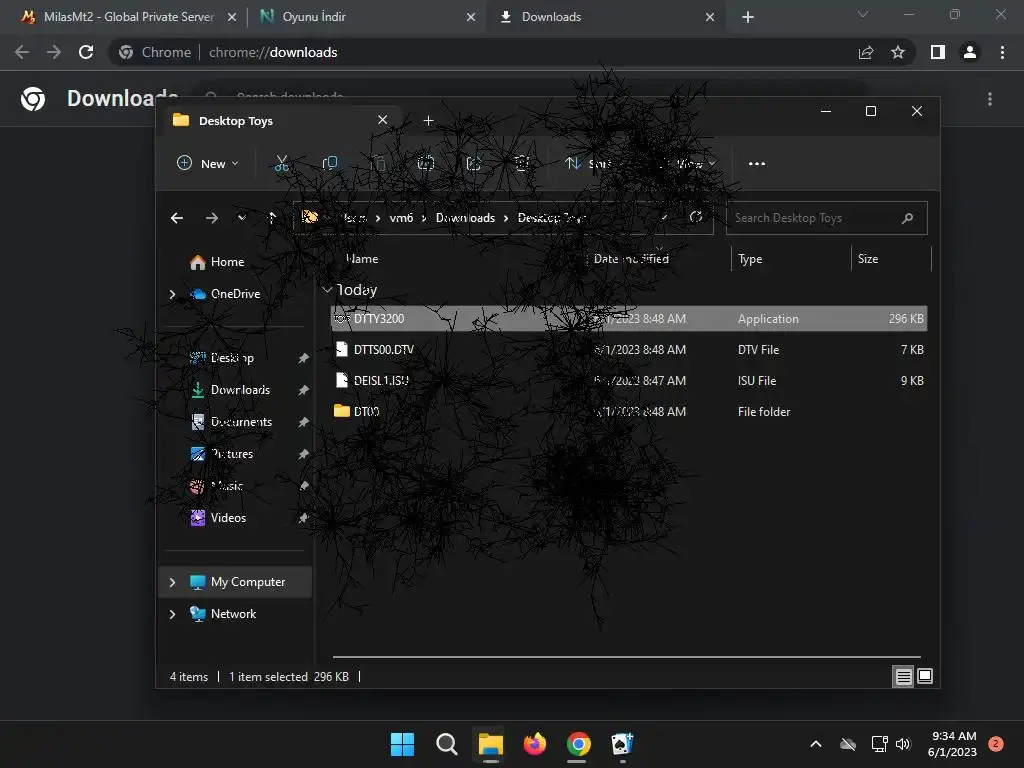
Task: Sort files by Name column header
Action: tap(362, 259)
